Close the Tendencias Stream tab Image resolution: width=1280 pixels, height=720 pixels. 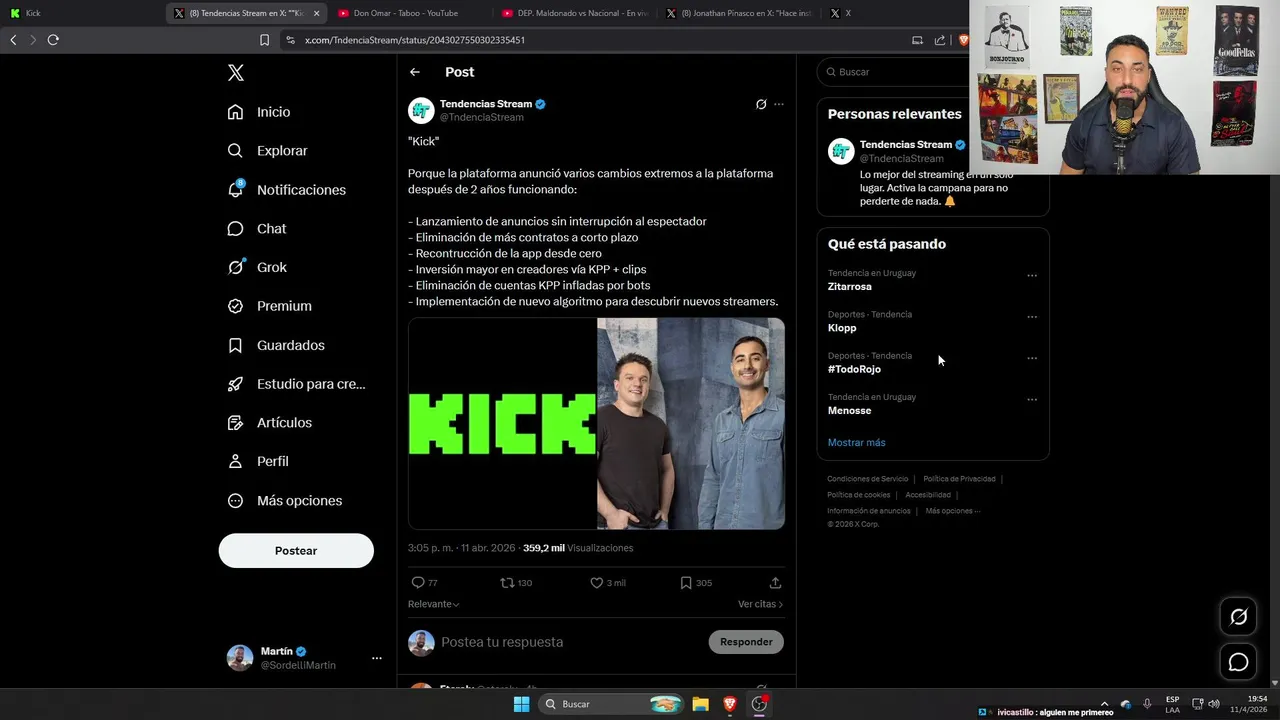(x=317, y=13)
